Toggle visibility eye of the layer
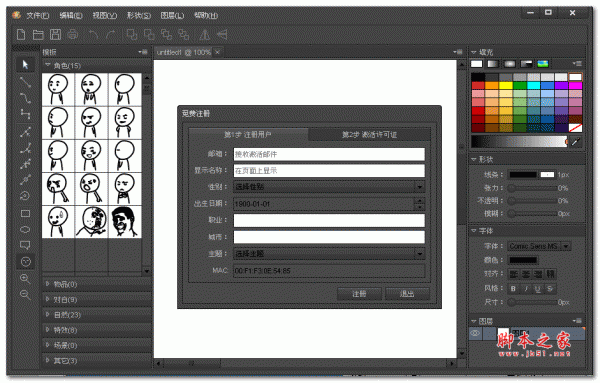Viewport: 600px width, 383px height. coord(475,333)
